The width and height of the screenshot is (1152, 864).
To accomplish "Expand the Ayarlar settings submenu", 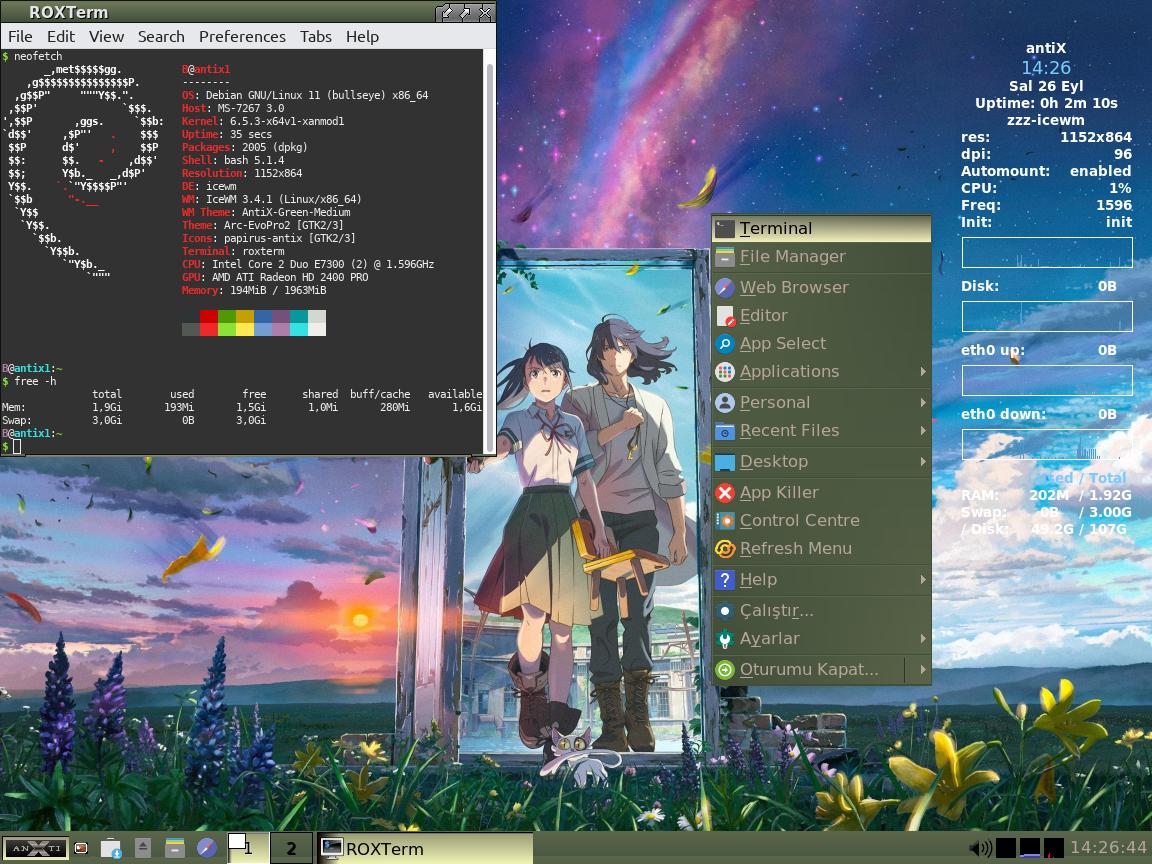I will 821,638.
